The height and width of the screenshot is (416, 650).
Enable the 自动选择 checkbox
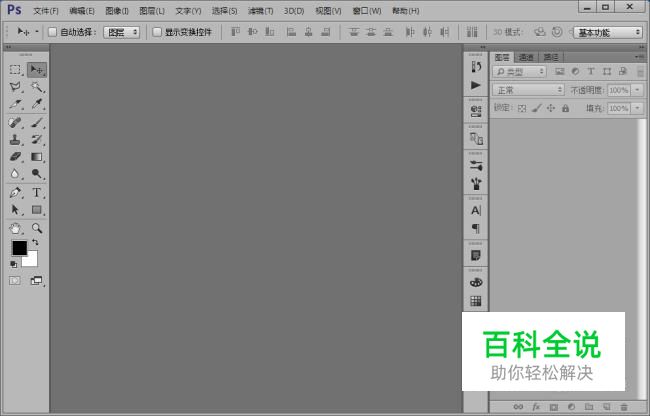coord(53,32)
